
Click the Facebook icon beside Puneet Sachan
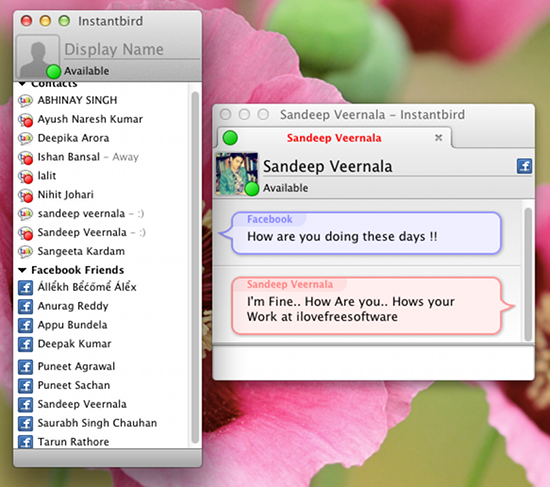point(26,386)
